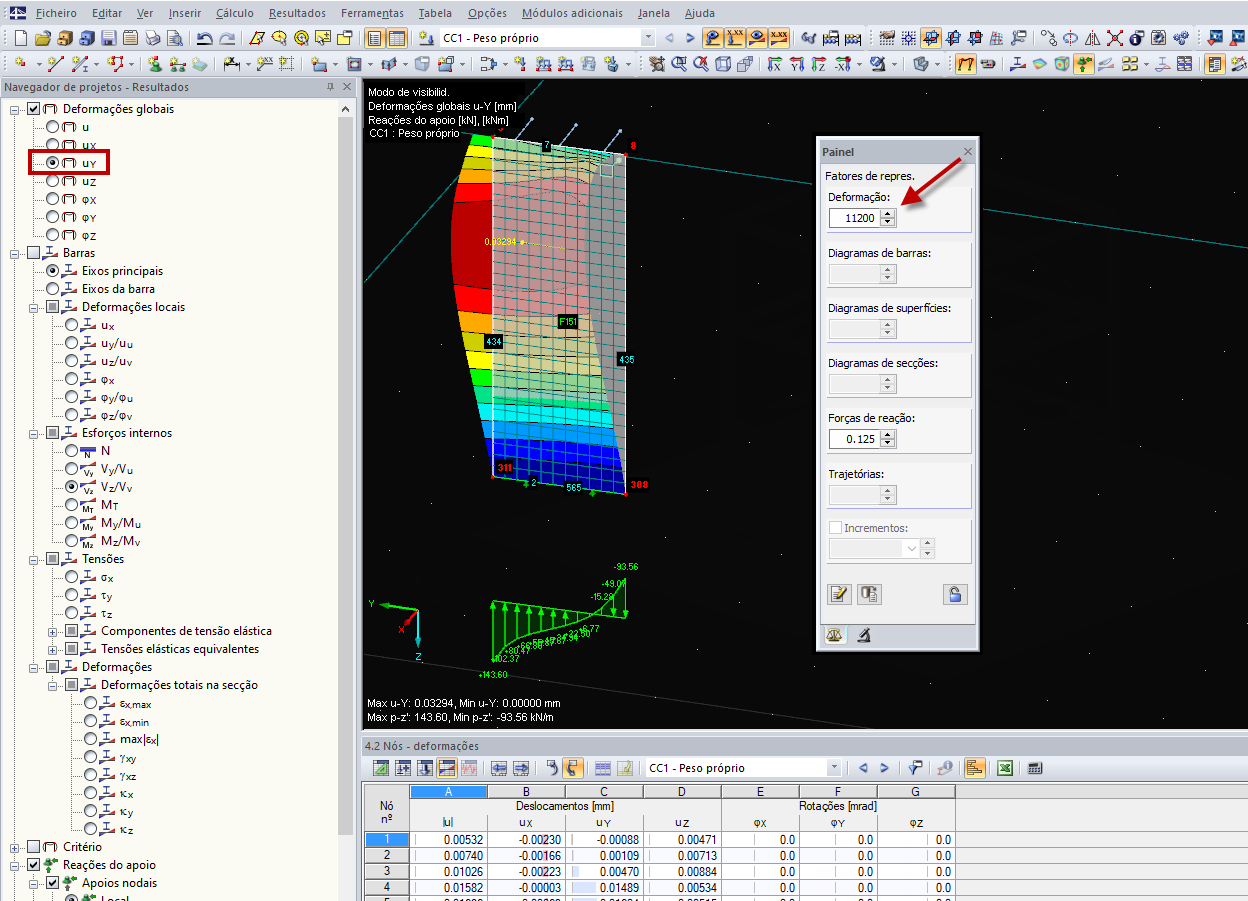Enable the Incrementos checkbox

(x=836, y=528)
